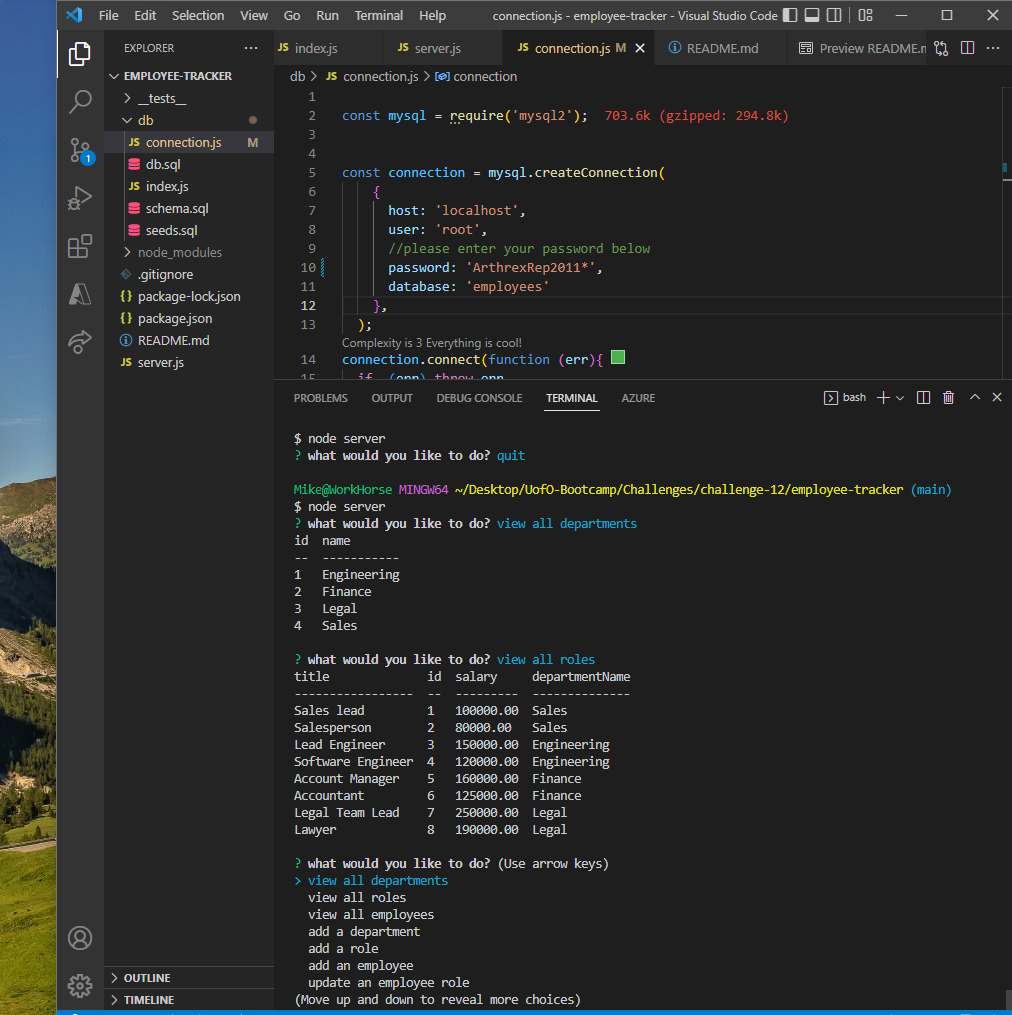The width and height of the screenshot is (1012, 1015).
Task: Open the Go menu
Action: point(292,16)
